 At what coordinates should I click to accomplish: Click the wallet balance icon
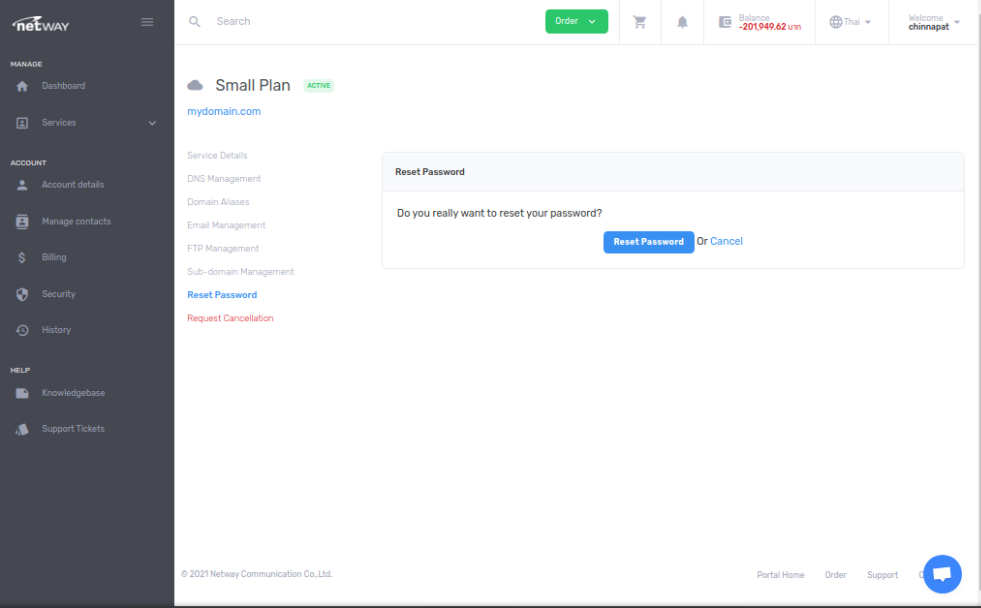725,22
